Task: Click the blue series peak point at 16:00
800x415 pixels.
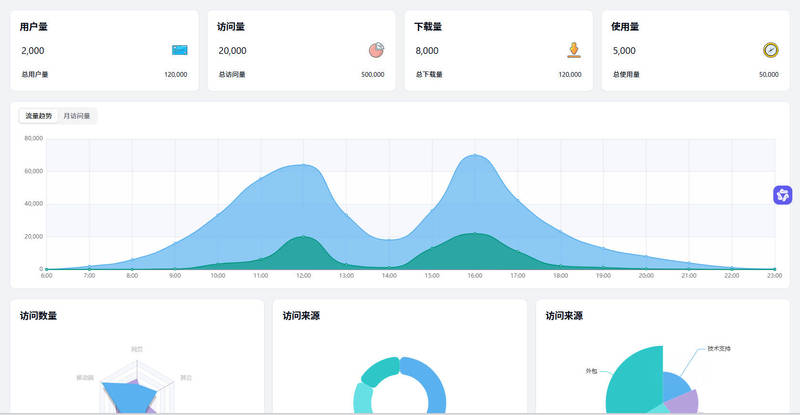Action: pos(475,155)
